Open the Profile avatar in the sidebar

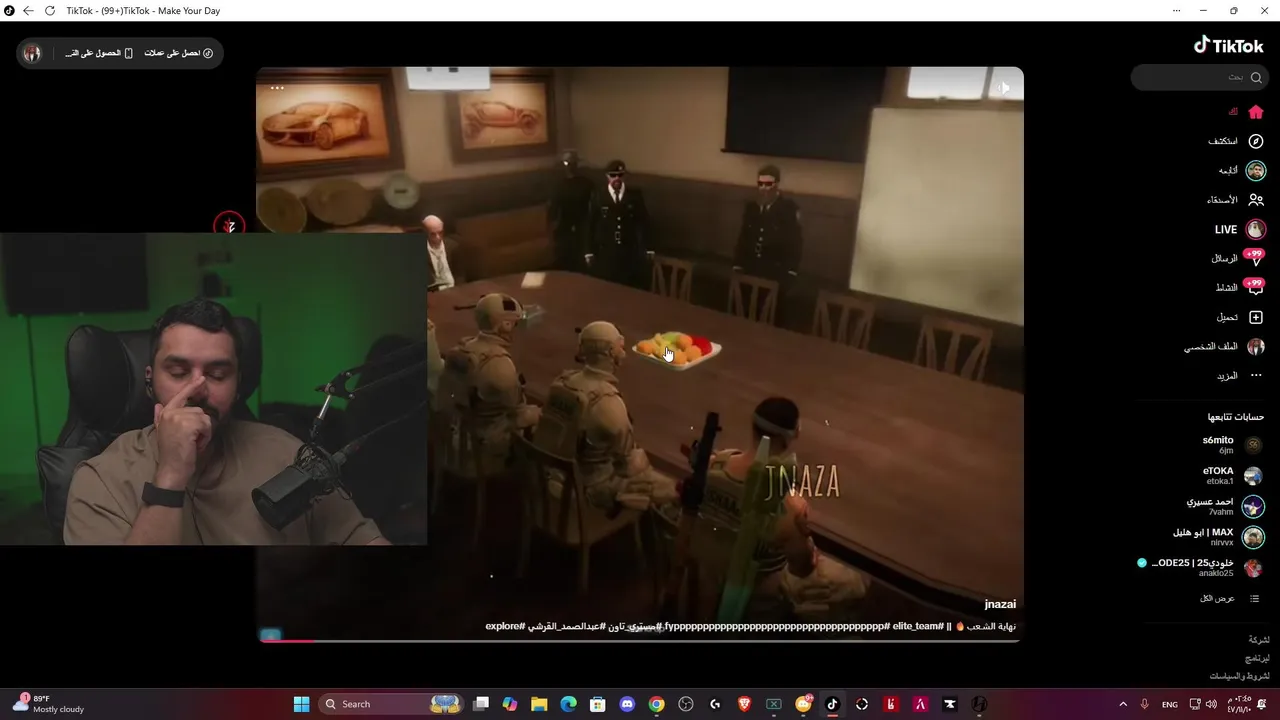1256,347
